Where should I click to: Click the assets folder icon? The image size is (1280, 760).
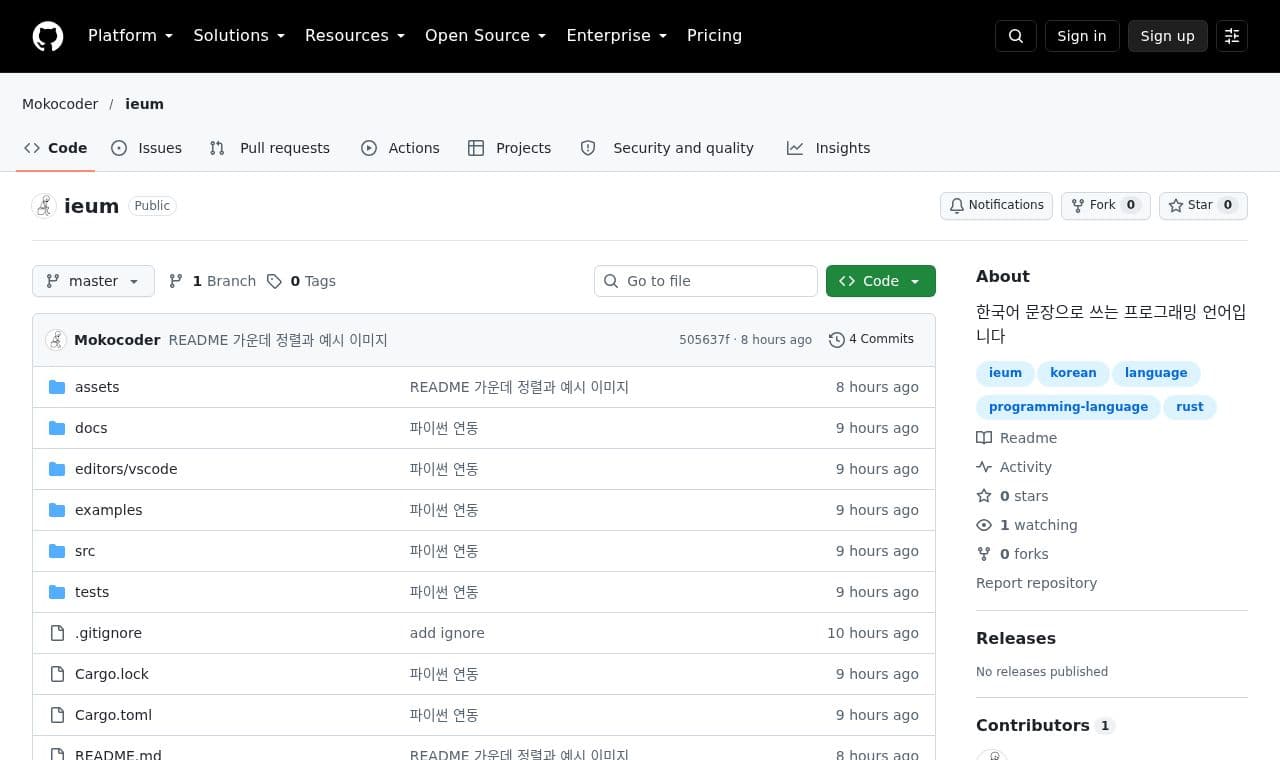[x=57, y=387]
